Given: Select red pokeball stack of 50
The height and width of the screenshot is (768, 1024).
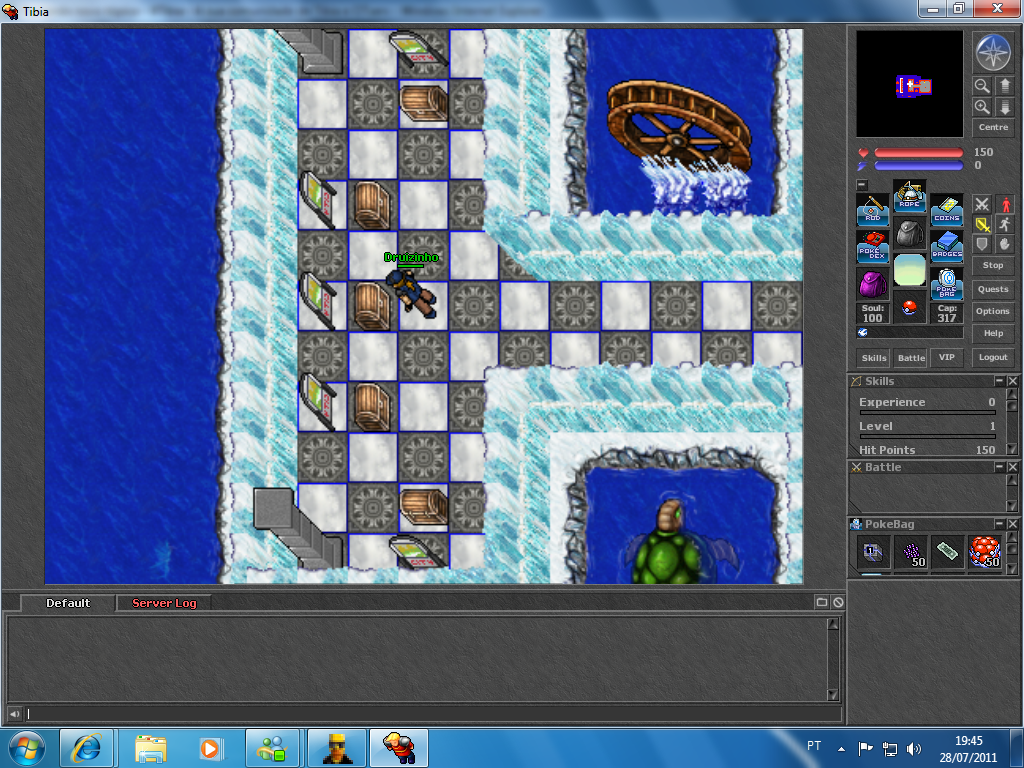Looking at the screenshot, I should click(x=985, y=552).
